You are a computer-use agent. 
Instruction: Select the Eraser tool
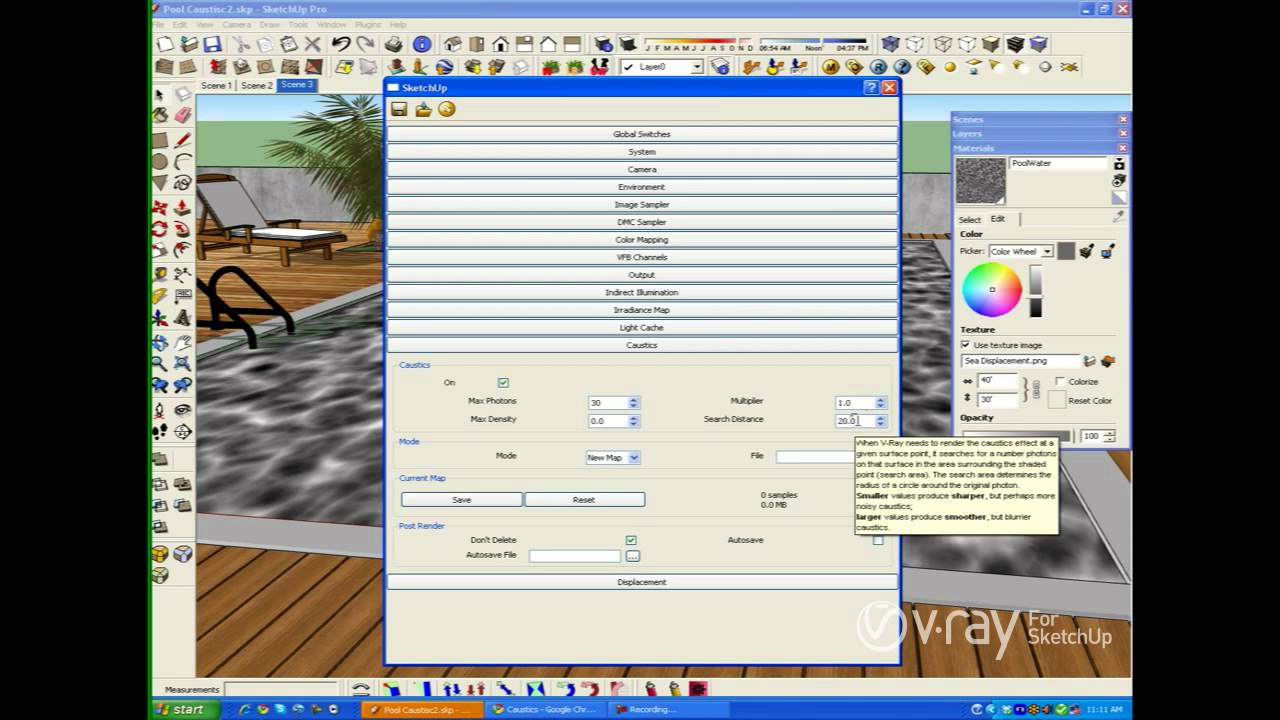pos(182,115)
